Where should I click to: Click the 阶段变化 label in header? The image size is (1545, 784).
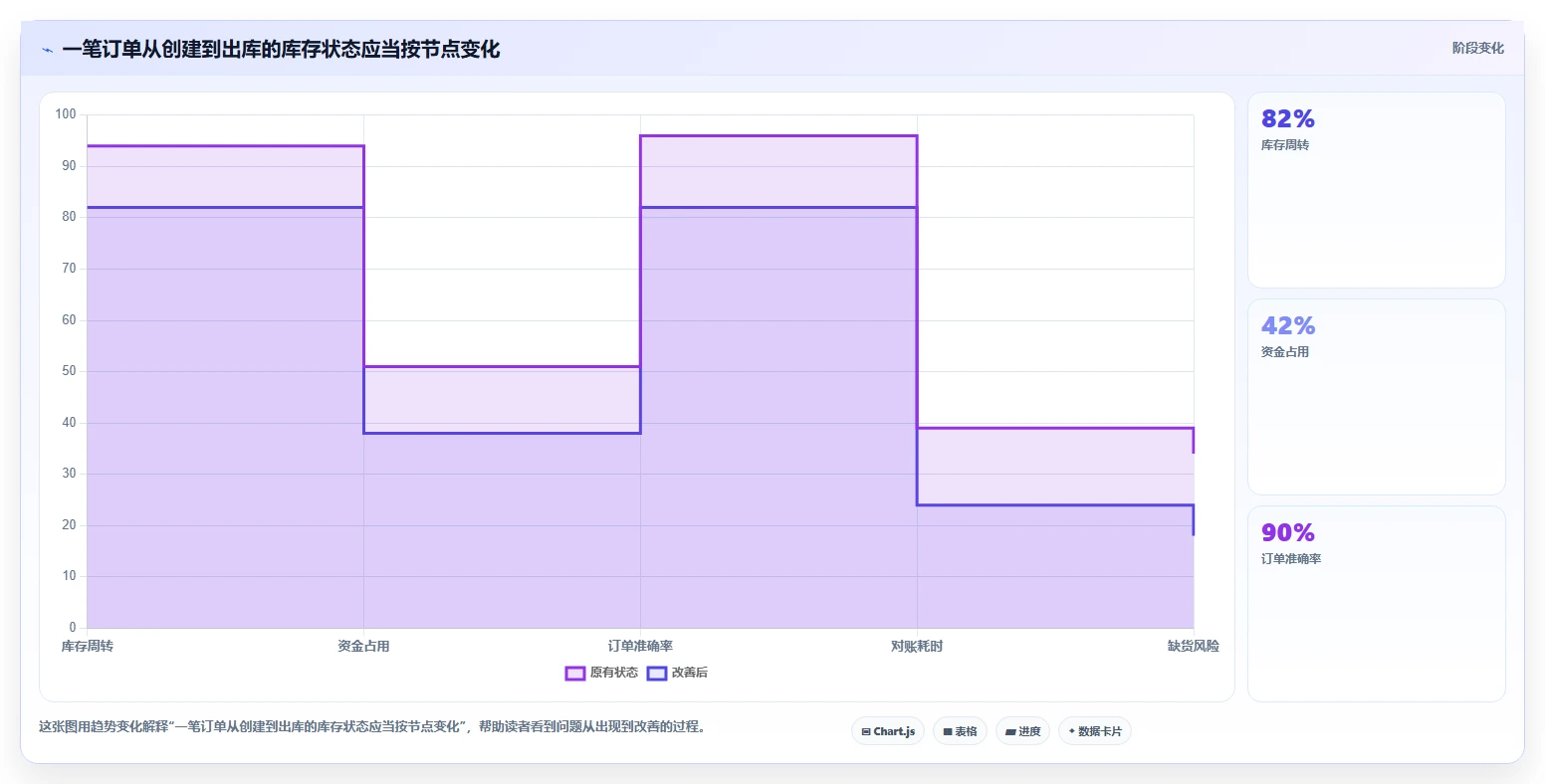[x=1477, y=48]
